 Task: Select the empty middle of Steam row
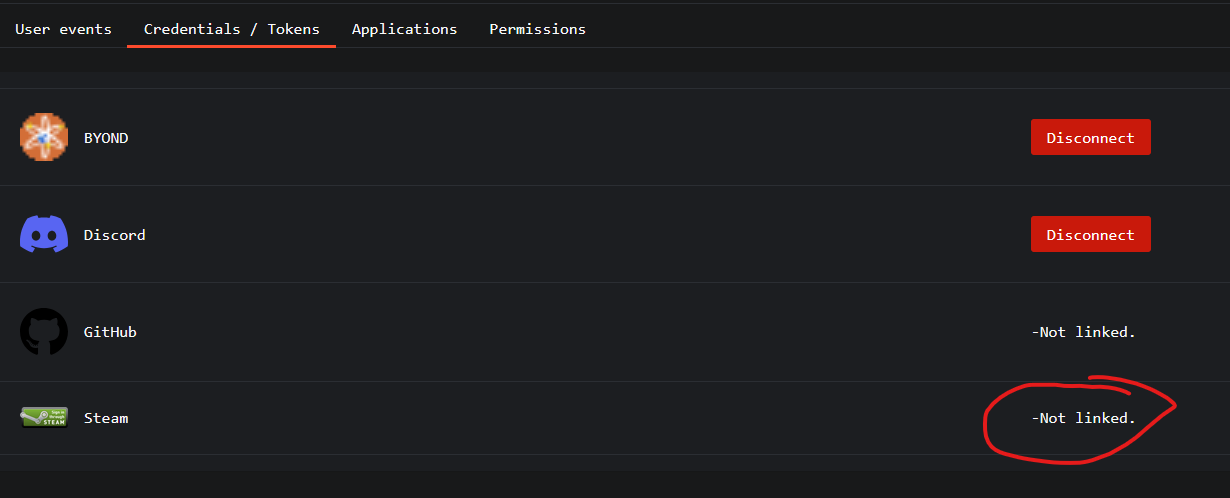[580, 418]
